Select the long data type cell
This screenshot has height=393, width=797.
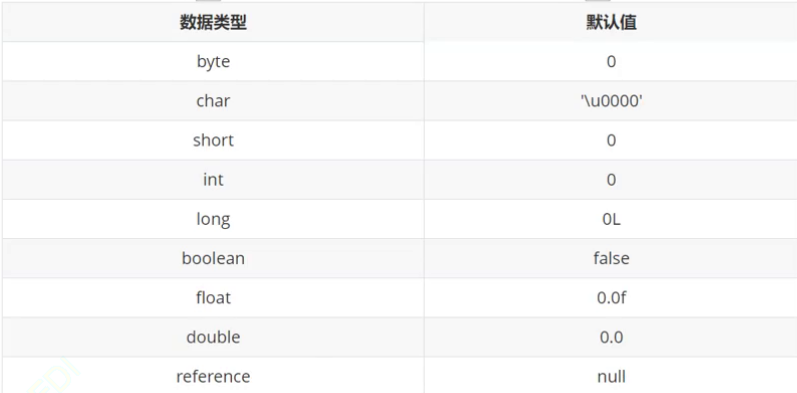coord(213,219)
